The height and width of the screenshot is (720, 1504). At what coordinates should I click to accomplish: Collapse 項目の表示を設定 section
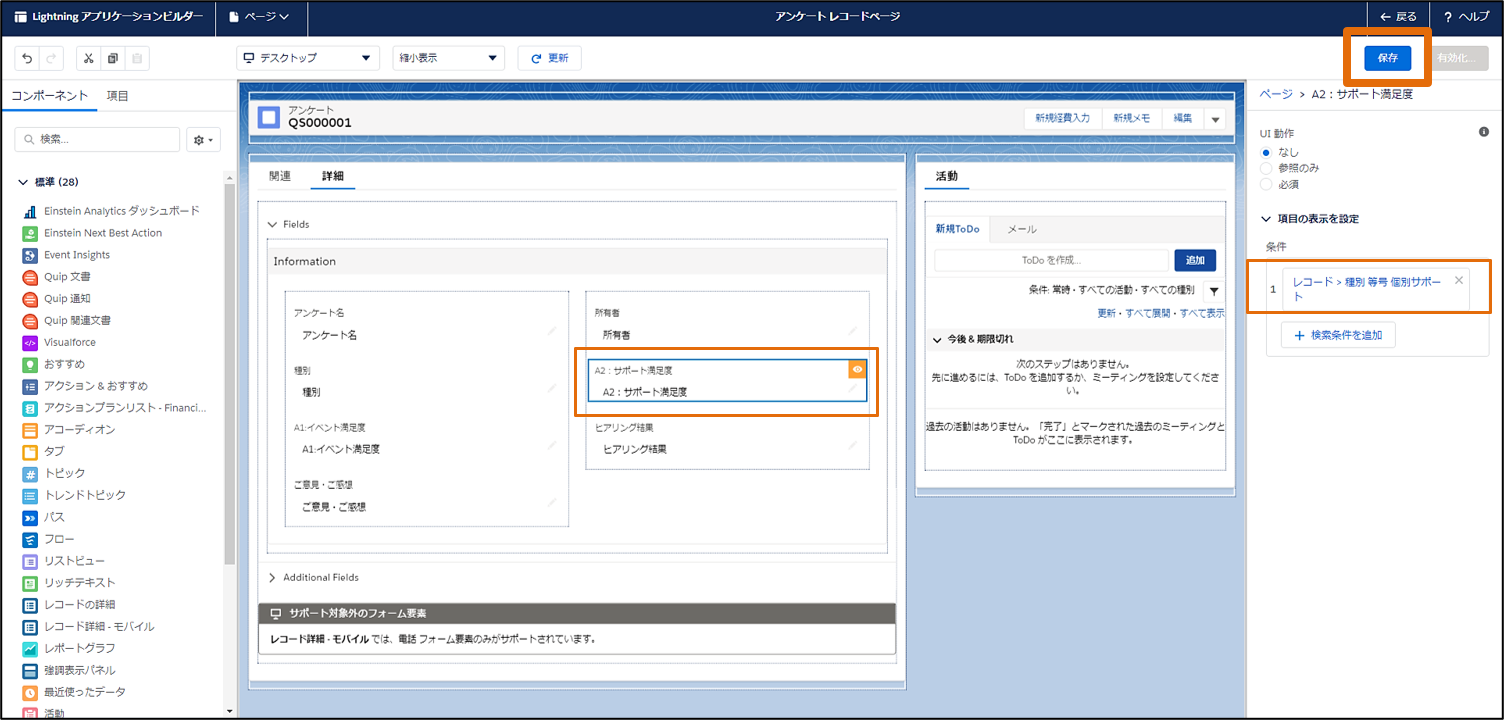pyautogui.click(x=1267, y=219)
